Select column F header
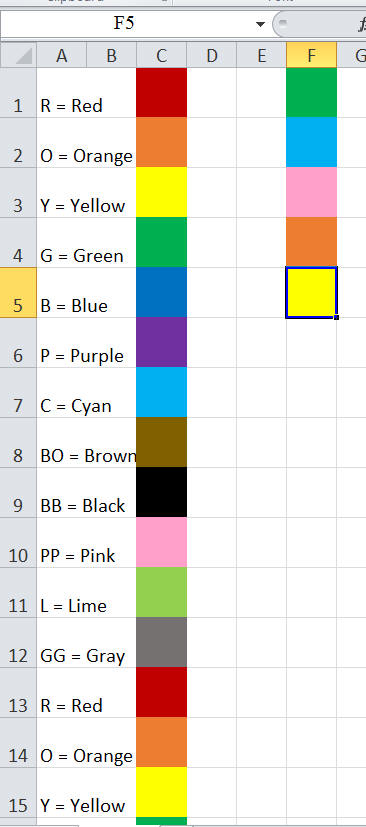 click(312, 55)
